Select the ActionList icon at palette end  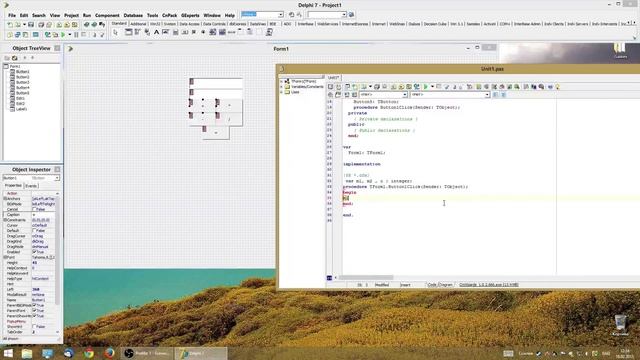(x=269, y=32)
